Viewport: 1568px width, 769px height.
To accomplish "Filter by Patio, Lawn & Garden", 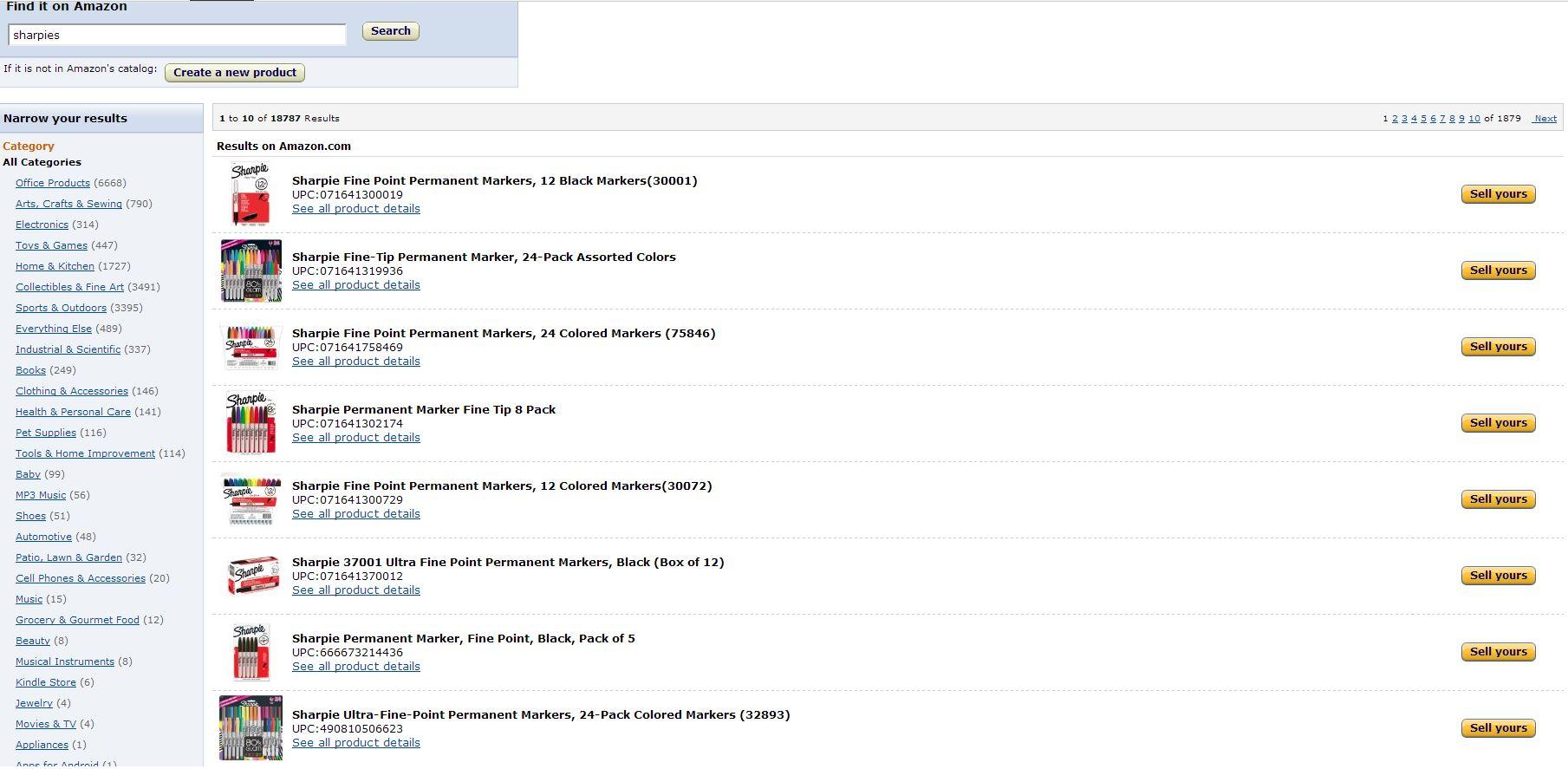I will point(68,557).
